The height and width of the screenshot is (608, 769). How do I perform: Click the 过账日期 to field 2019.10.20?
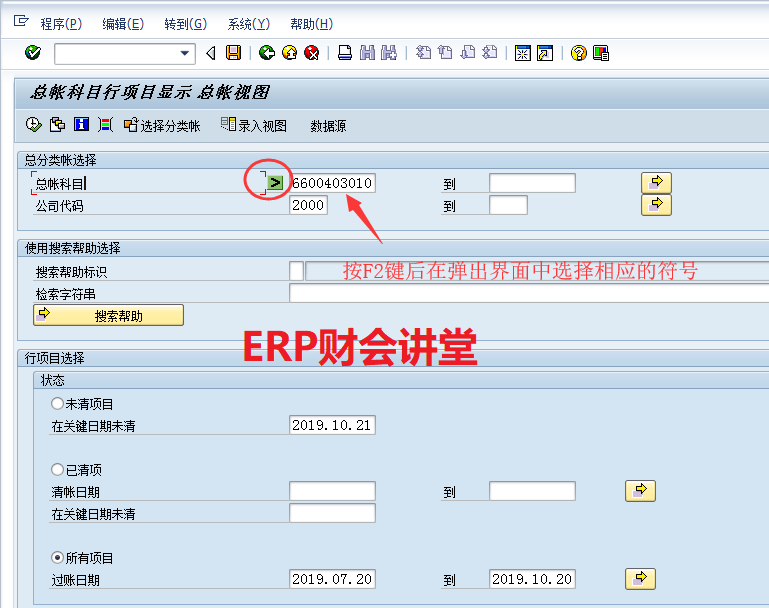tap(532, 579)
